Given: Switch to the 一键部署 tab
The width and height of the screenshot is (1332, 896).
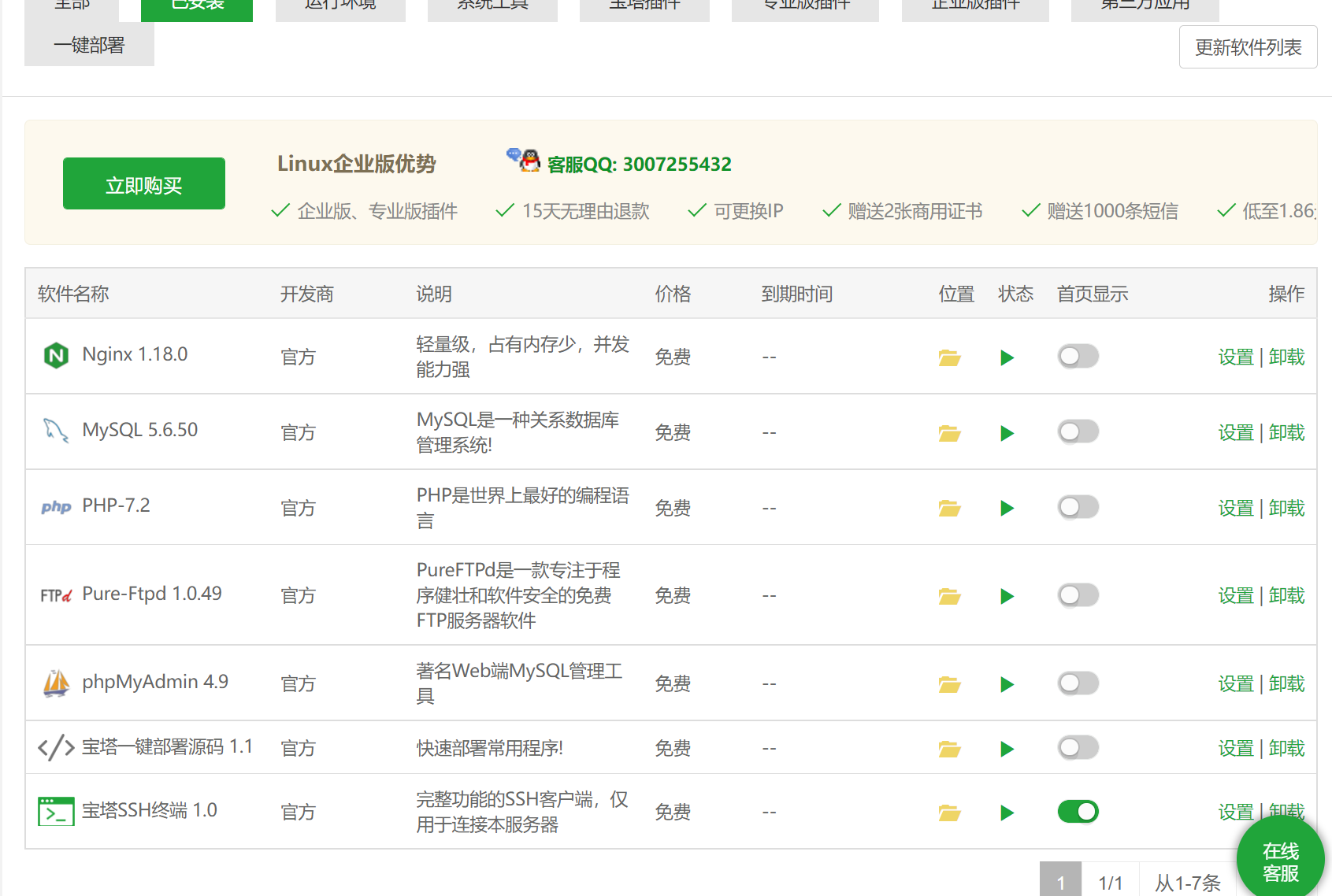Looking at the screenshot, I should point(89,45).
